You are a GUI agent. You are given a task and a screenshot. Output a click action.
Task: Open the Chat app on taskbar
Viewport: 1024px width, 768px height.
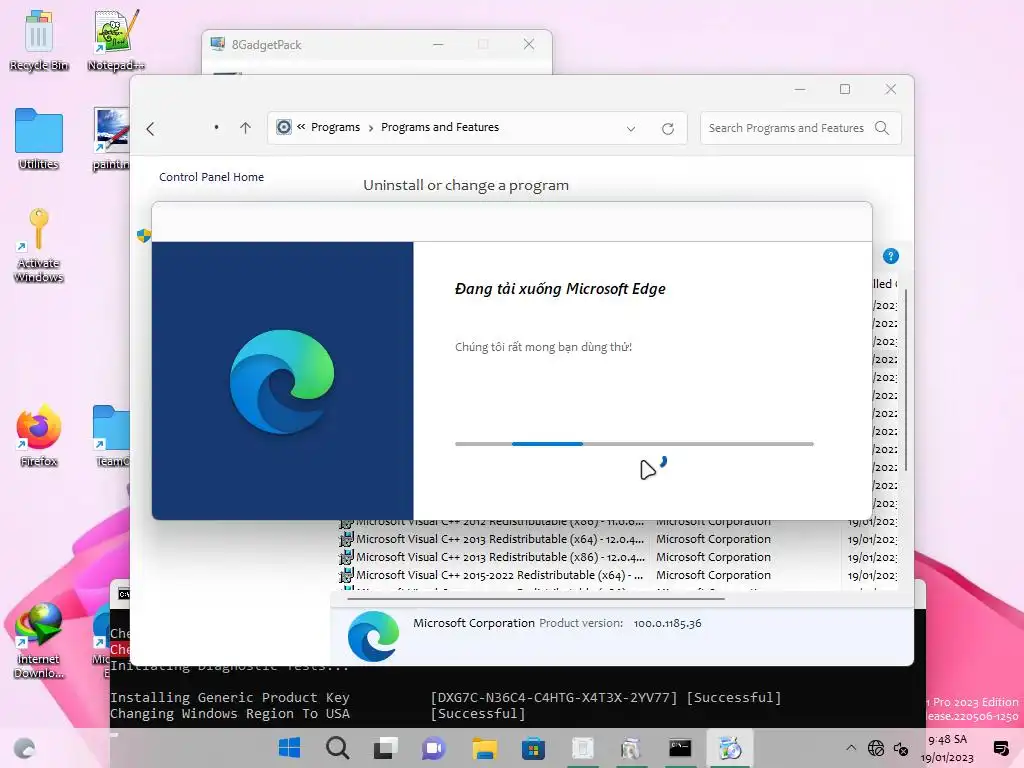coord(433,748)
